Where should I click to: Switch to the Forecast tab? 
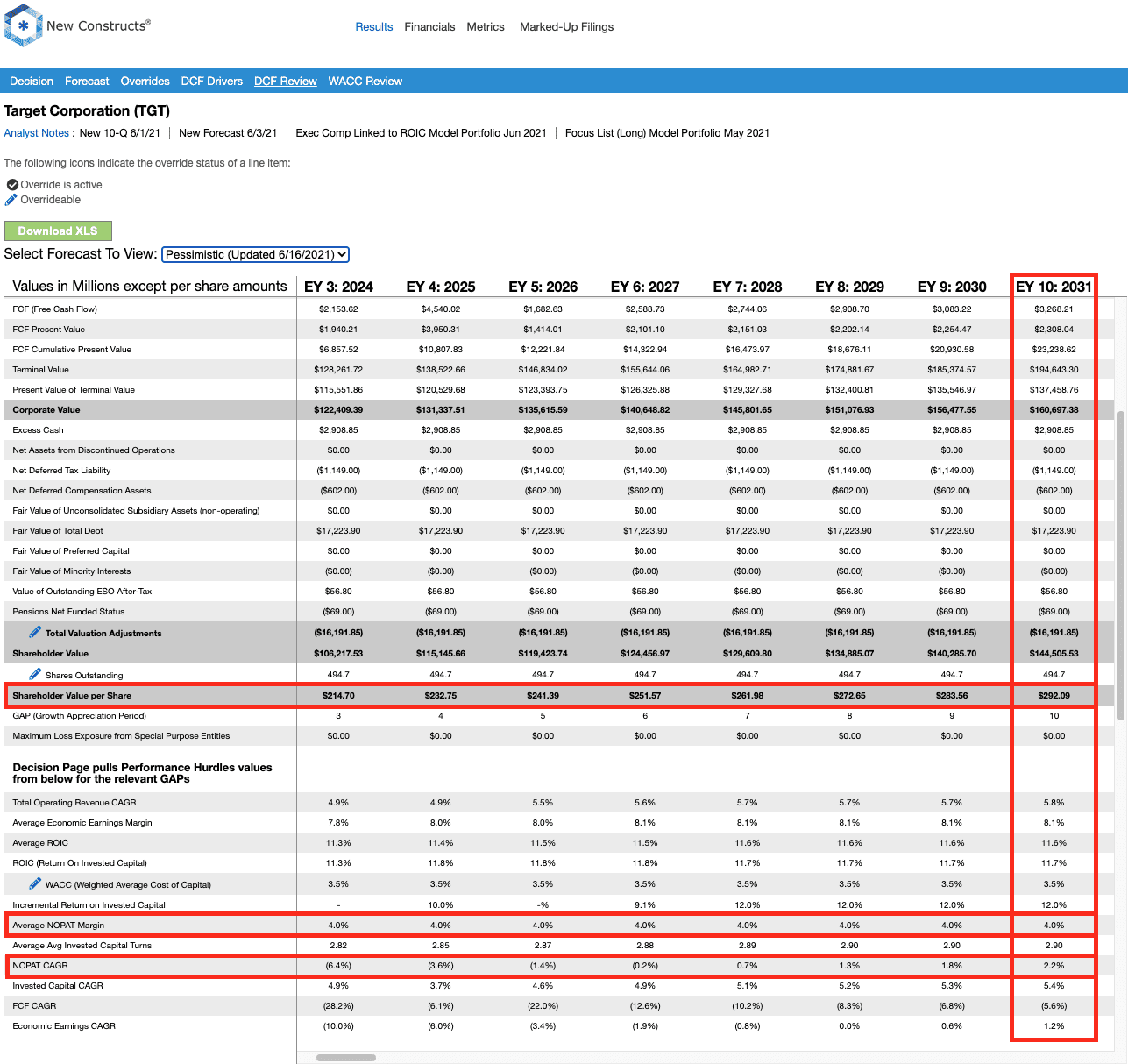(x=87, y=81)
